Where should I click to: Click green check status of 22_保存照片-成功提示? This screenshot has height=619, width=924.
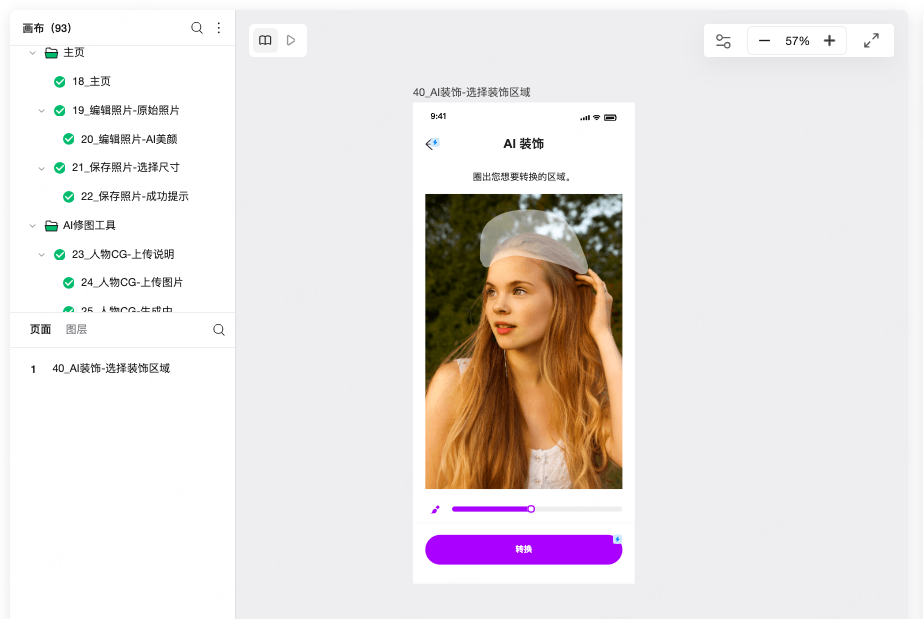click(68, 196)
